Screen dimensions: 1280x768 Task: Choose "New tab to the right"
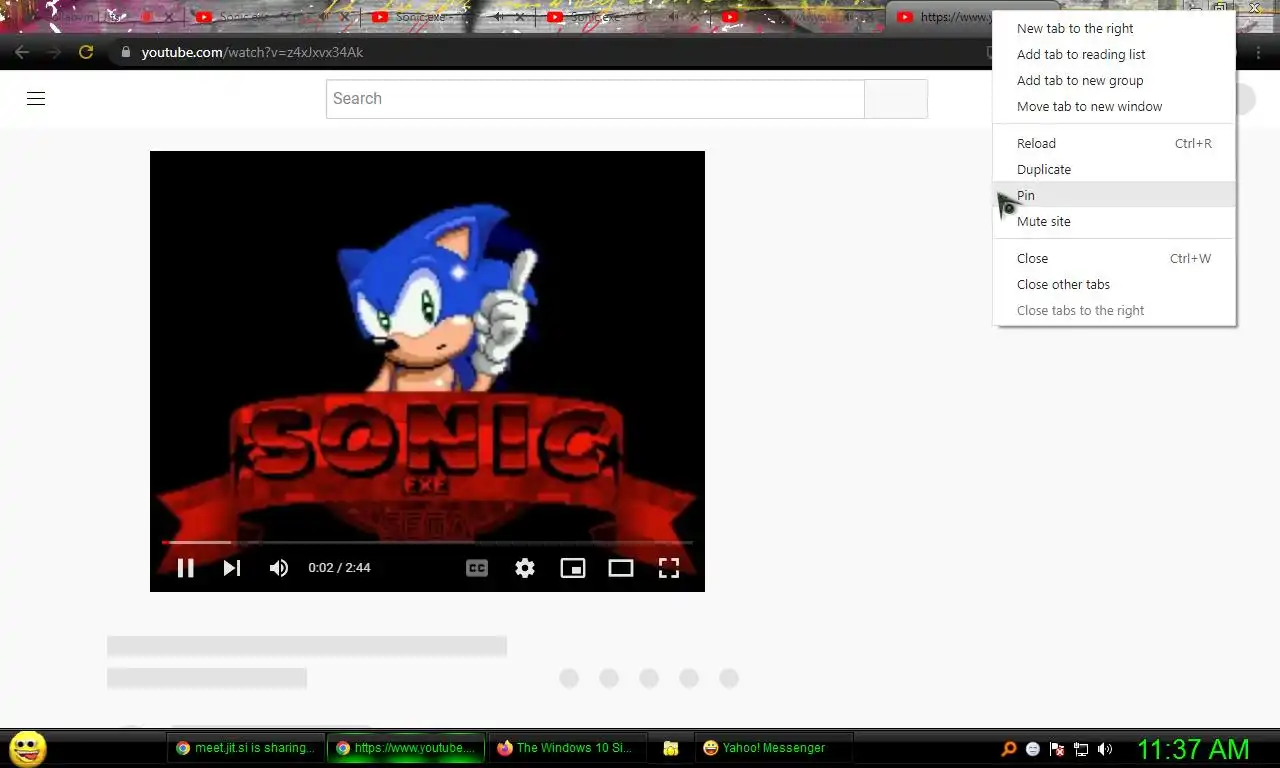click(x=1114, y=28)
